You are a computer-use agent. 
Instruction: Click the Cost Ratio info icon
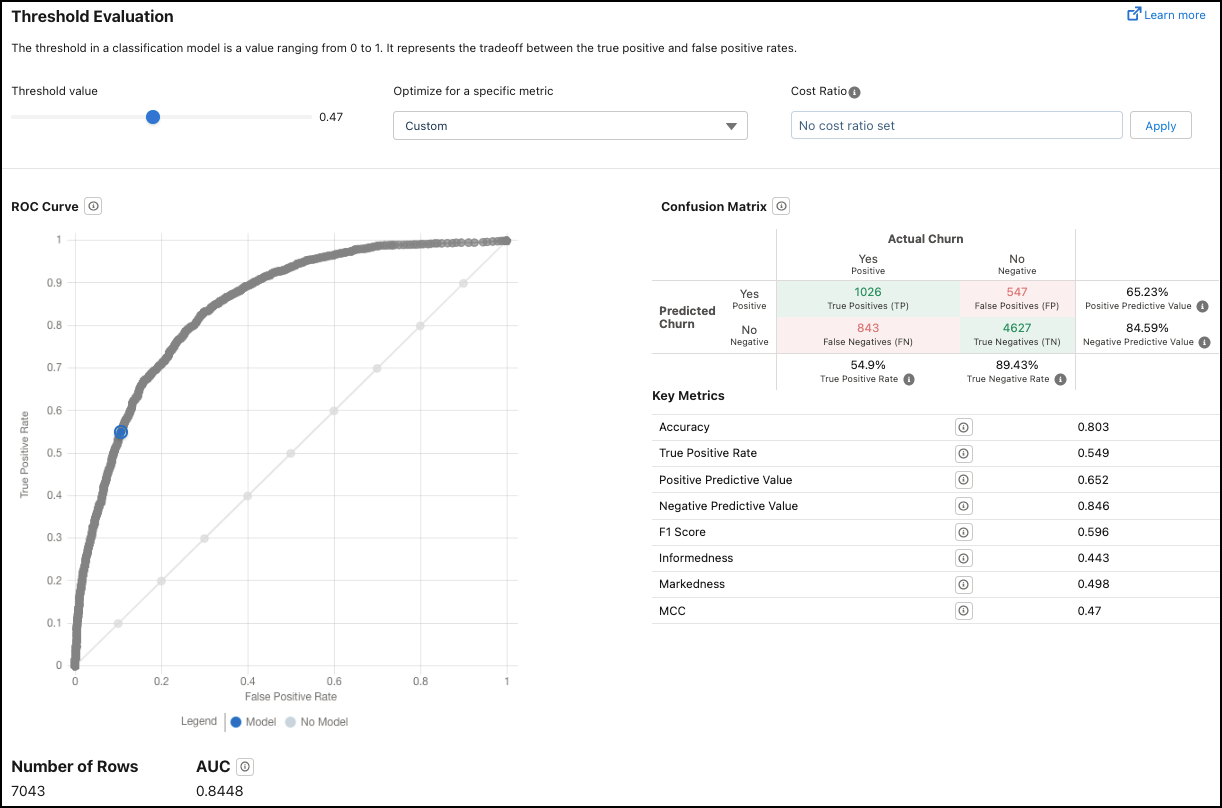point(854,92)
